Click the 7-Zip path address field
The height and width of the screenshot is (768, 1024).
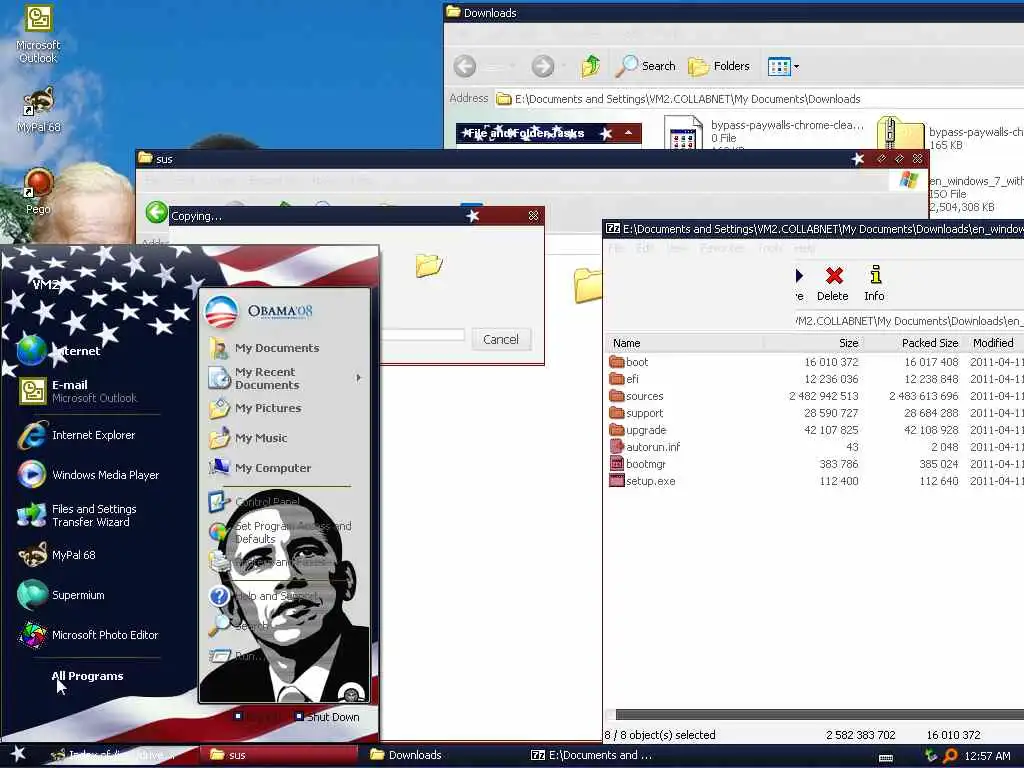[x=909, y=321]
